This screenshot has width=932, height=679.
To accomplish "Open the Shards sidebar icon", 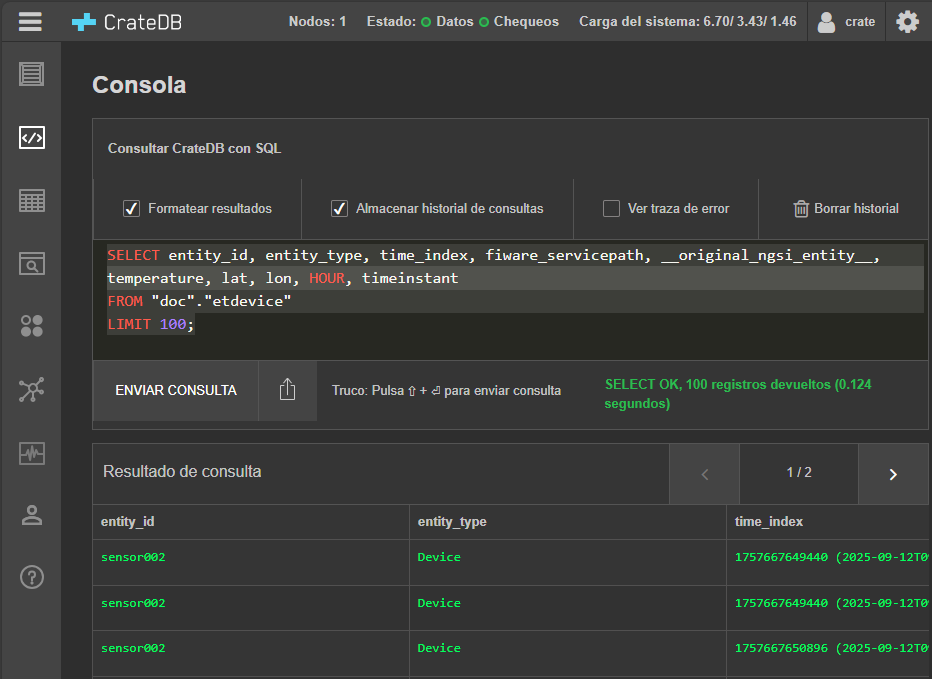I will click(x=32, y=326).
